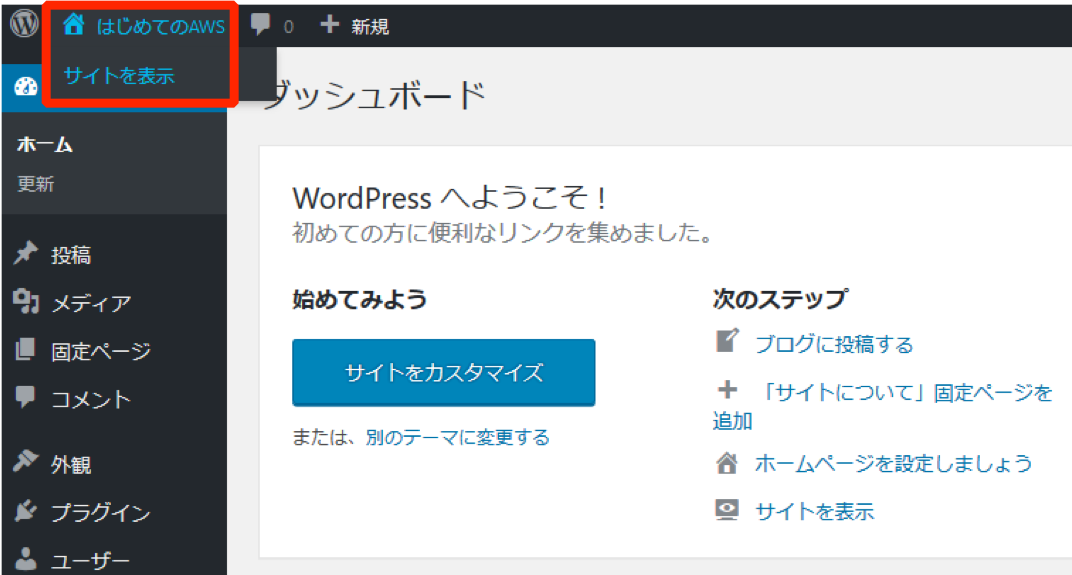Click the plus icon beside 「サイトについて」固定ページ
This screenshot has height=575, width=1072.
click(727, 390)
